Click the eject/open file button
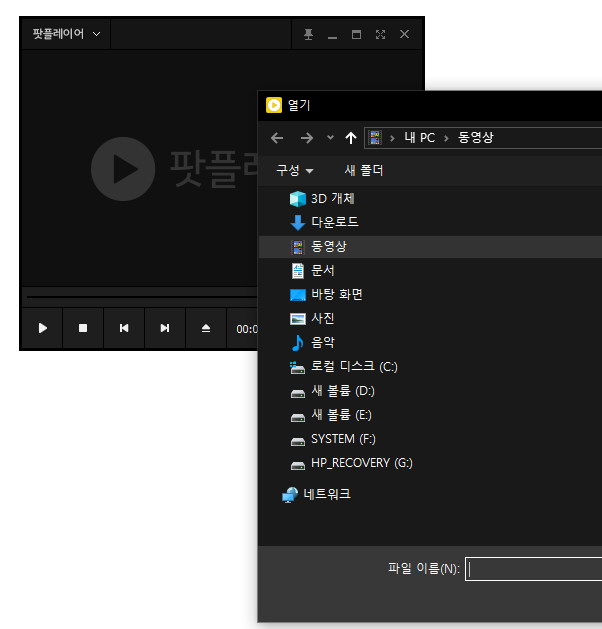This screenshot has width=602, height=629. (x=206, y=328)
